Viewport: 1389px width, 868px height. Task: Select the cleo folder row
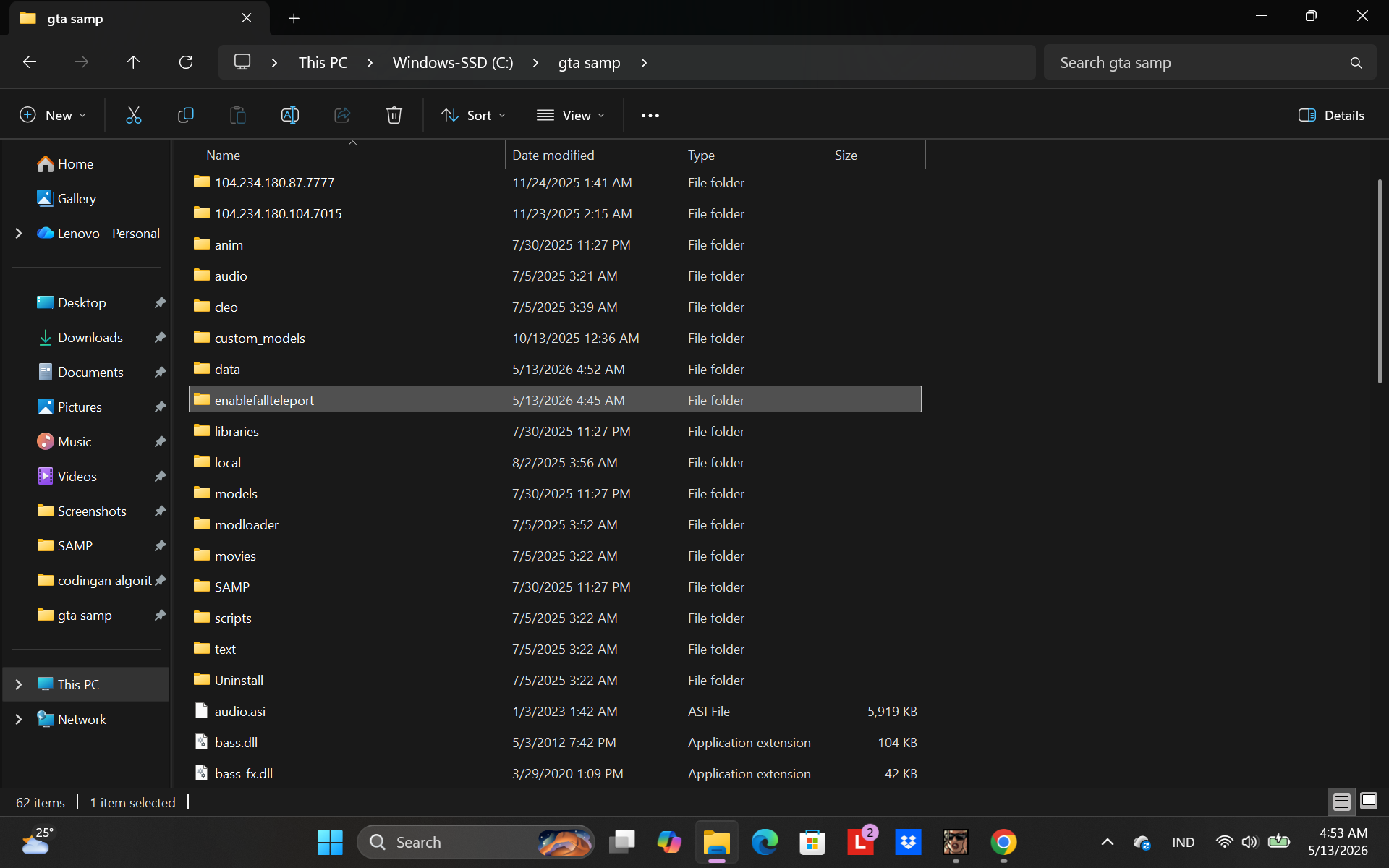point(555,307)
